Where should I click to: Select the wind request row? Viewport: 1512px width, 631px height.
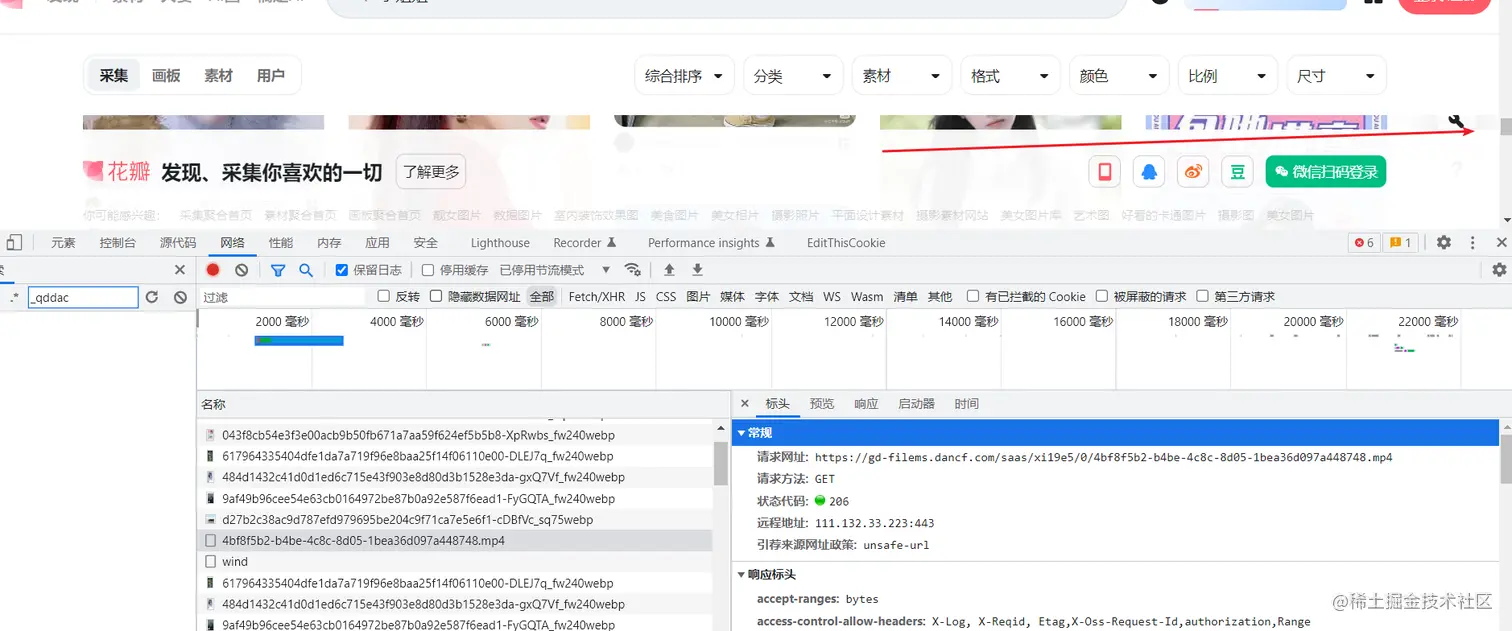click(454, 562)
